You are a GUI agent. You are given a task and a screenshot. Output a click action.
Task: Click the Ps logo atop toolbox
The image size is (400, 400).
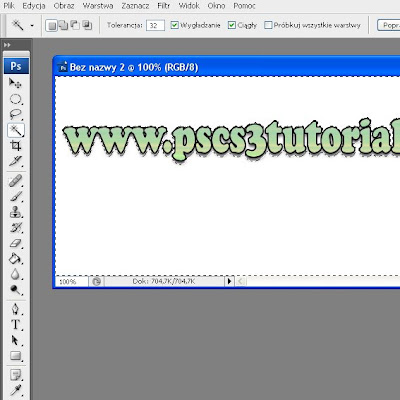click(x=16, y=66)
